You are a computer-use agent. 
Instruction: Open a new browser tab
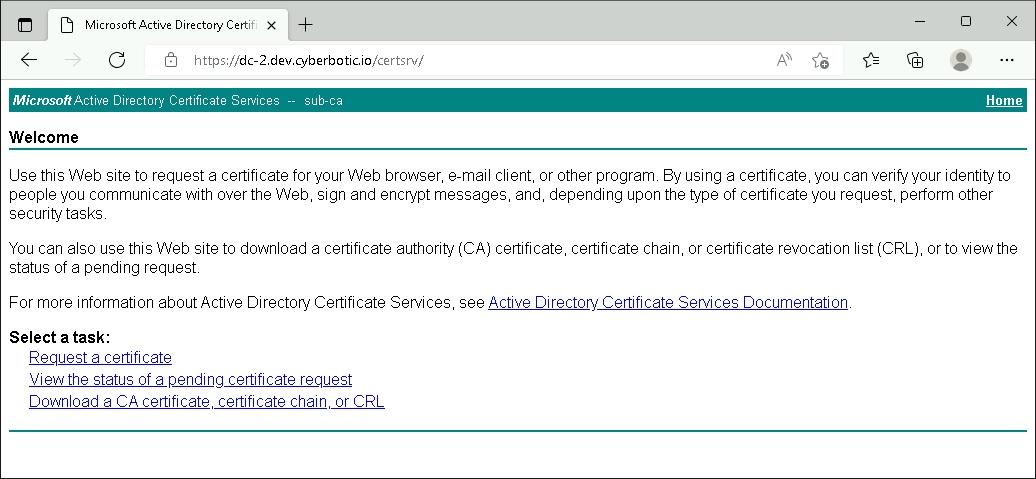(306, 24)
